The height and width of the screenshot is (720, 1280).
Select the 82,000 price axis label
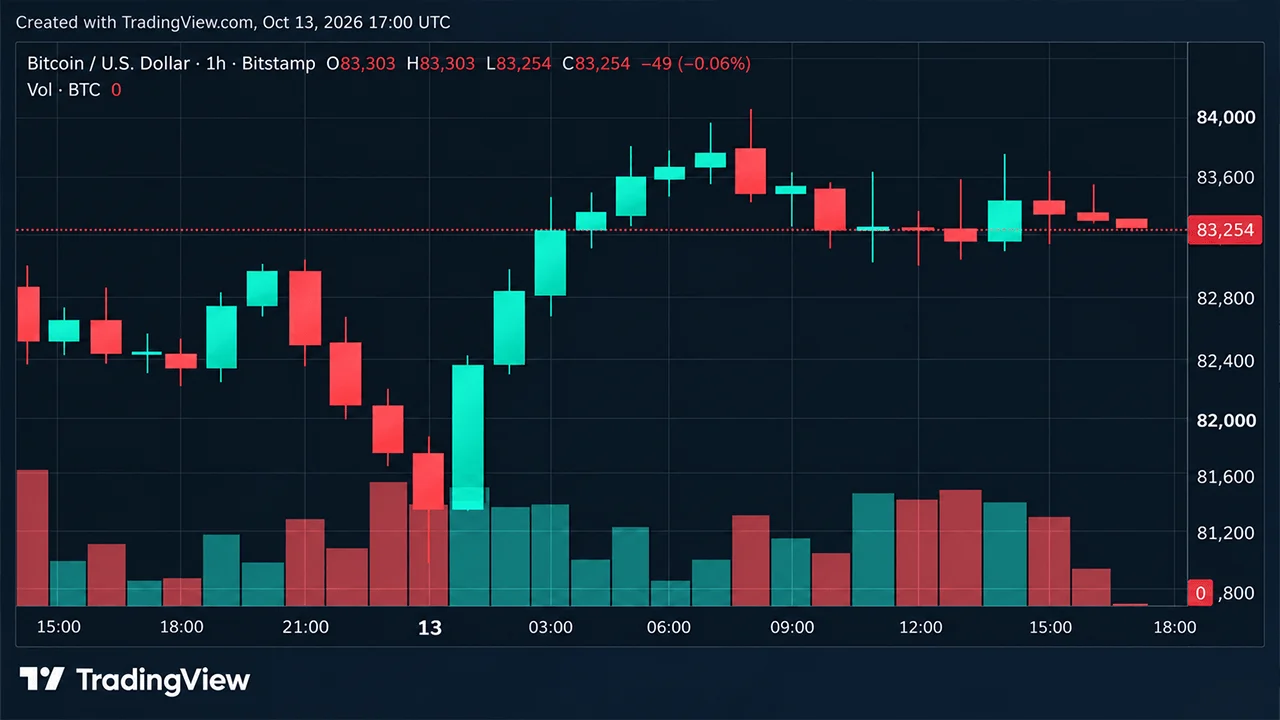pos(1225,420)
